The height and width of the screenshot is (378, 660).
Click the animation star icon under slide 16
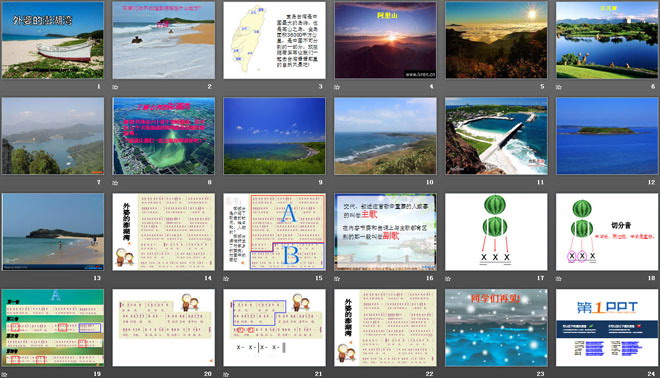pos(337,279)
